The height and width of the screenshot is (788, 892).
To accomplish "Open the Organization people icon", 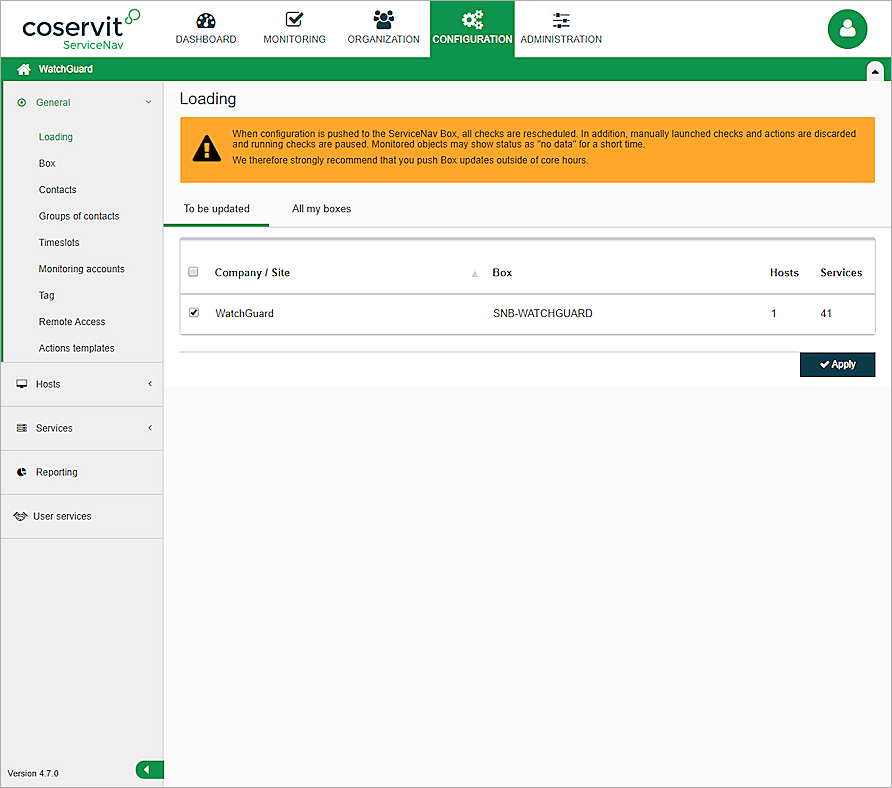I will tap(383, 20).
